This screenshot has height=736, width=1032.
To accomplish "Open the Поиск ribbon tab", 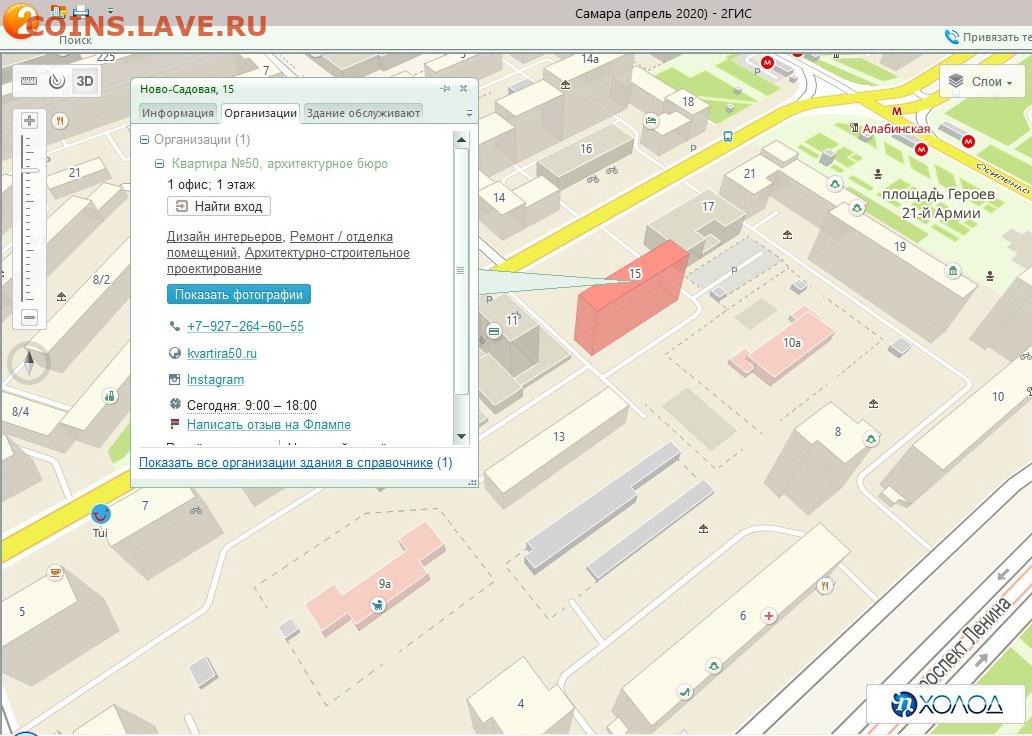I will [x=76, y=40].
